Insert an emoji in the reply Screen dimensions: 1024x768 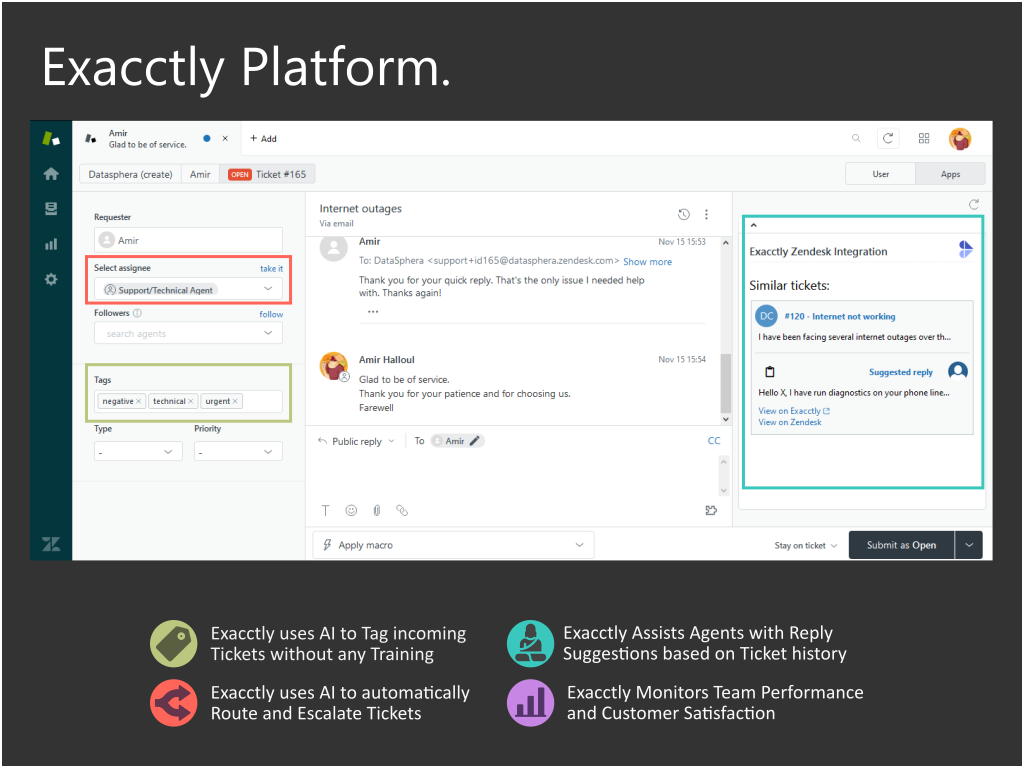[351, 510]
